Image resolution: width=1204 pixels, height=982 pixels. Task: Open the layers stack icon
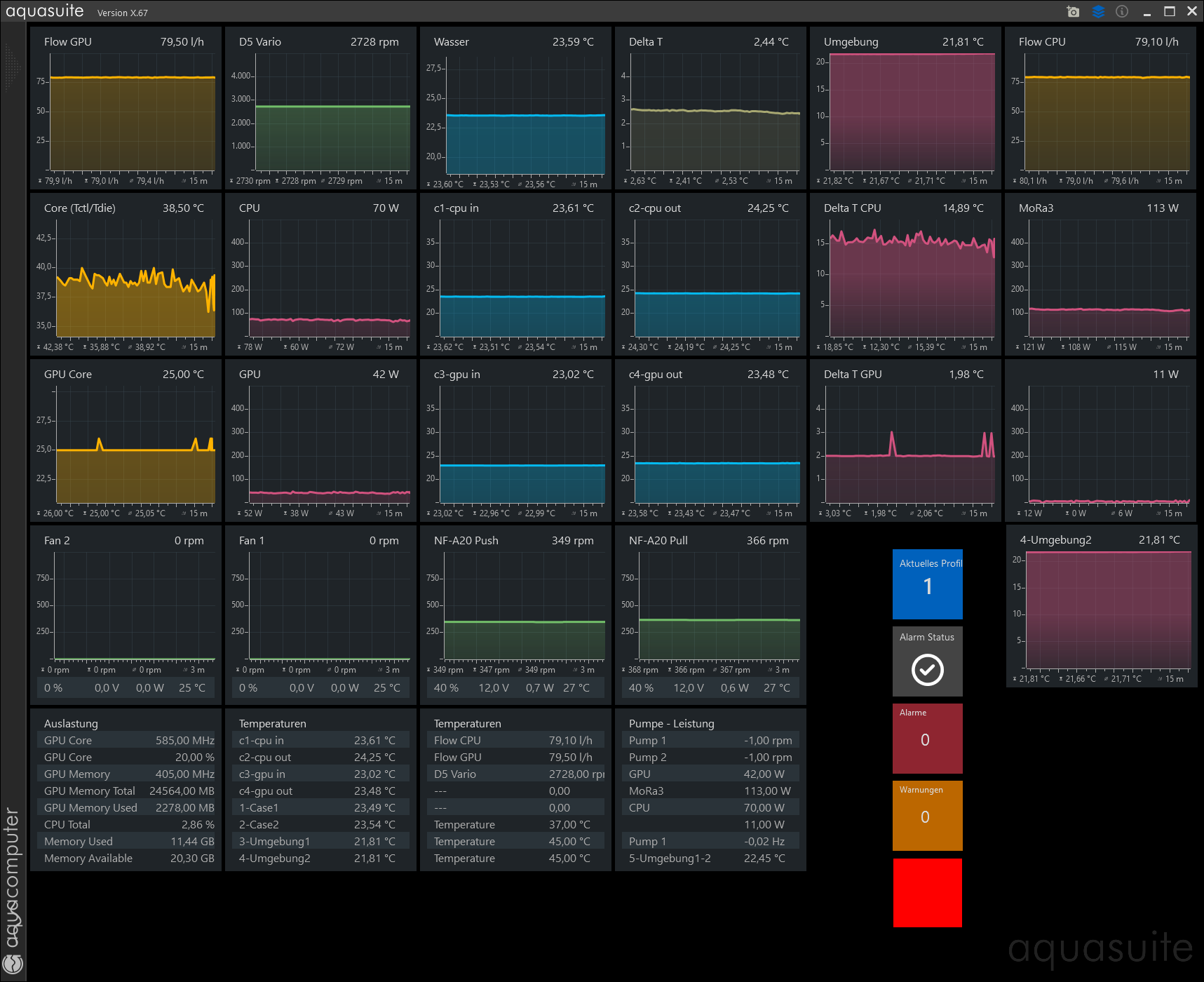[1098, 11]
